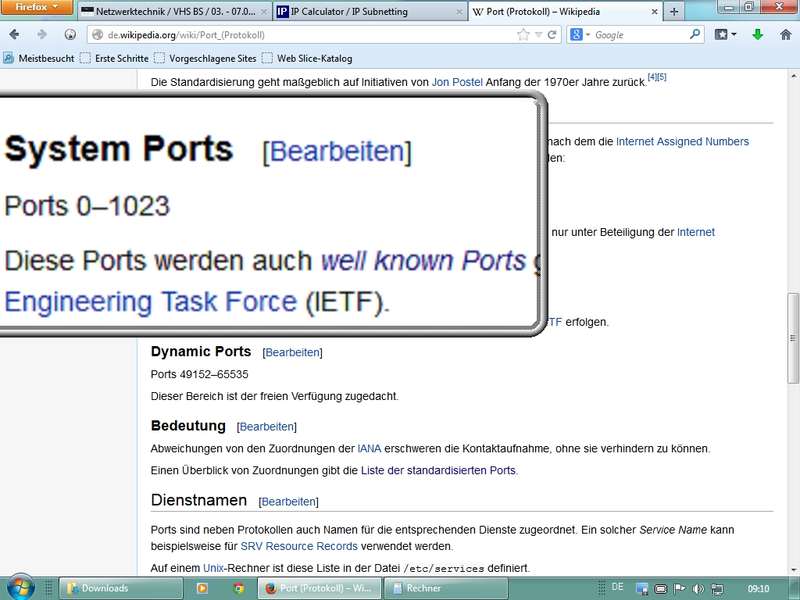Follow the IANA link
Screen dimensions: 800x600
[x=369, y=448]
